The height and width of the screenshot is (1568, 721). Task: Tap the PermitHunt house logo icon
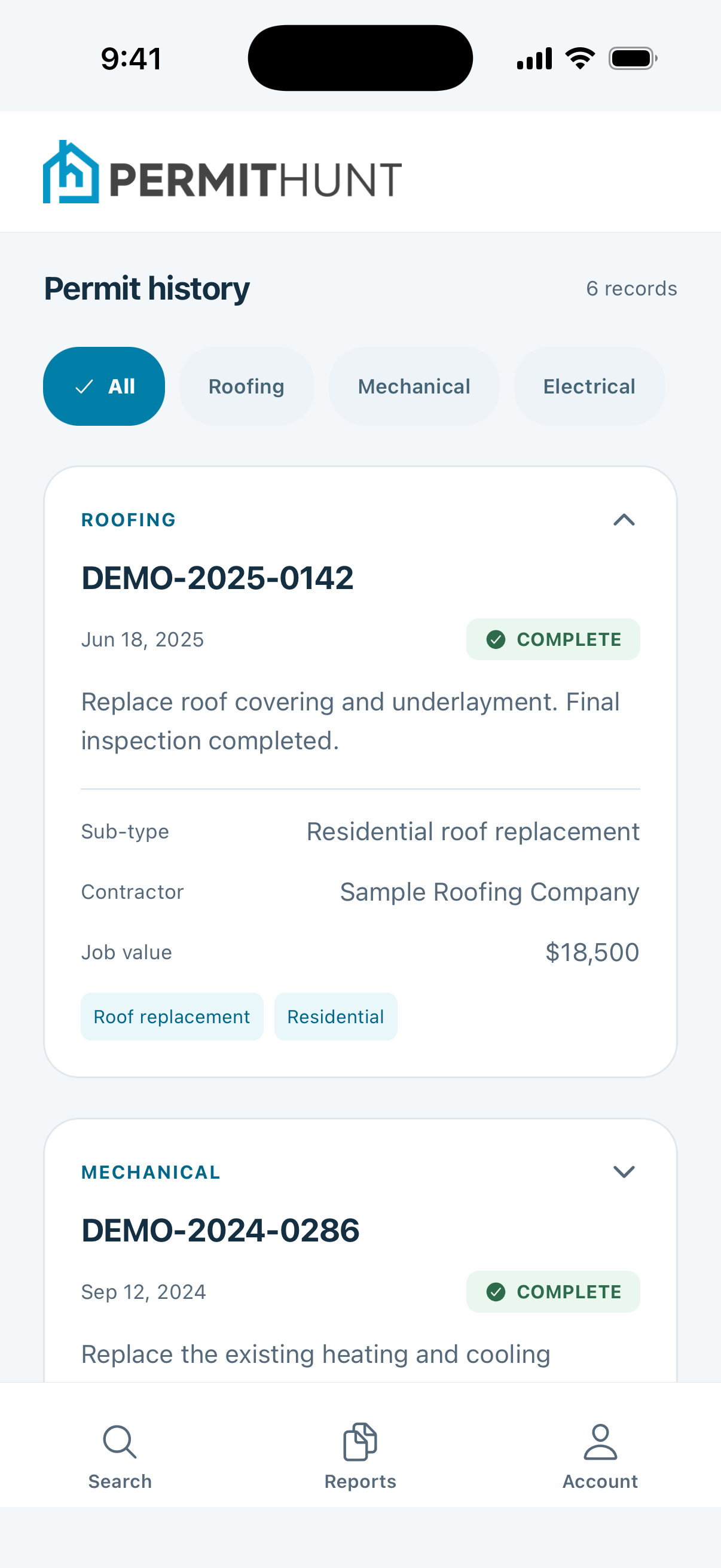pyautogui.click(x=71, y=172)
